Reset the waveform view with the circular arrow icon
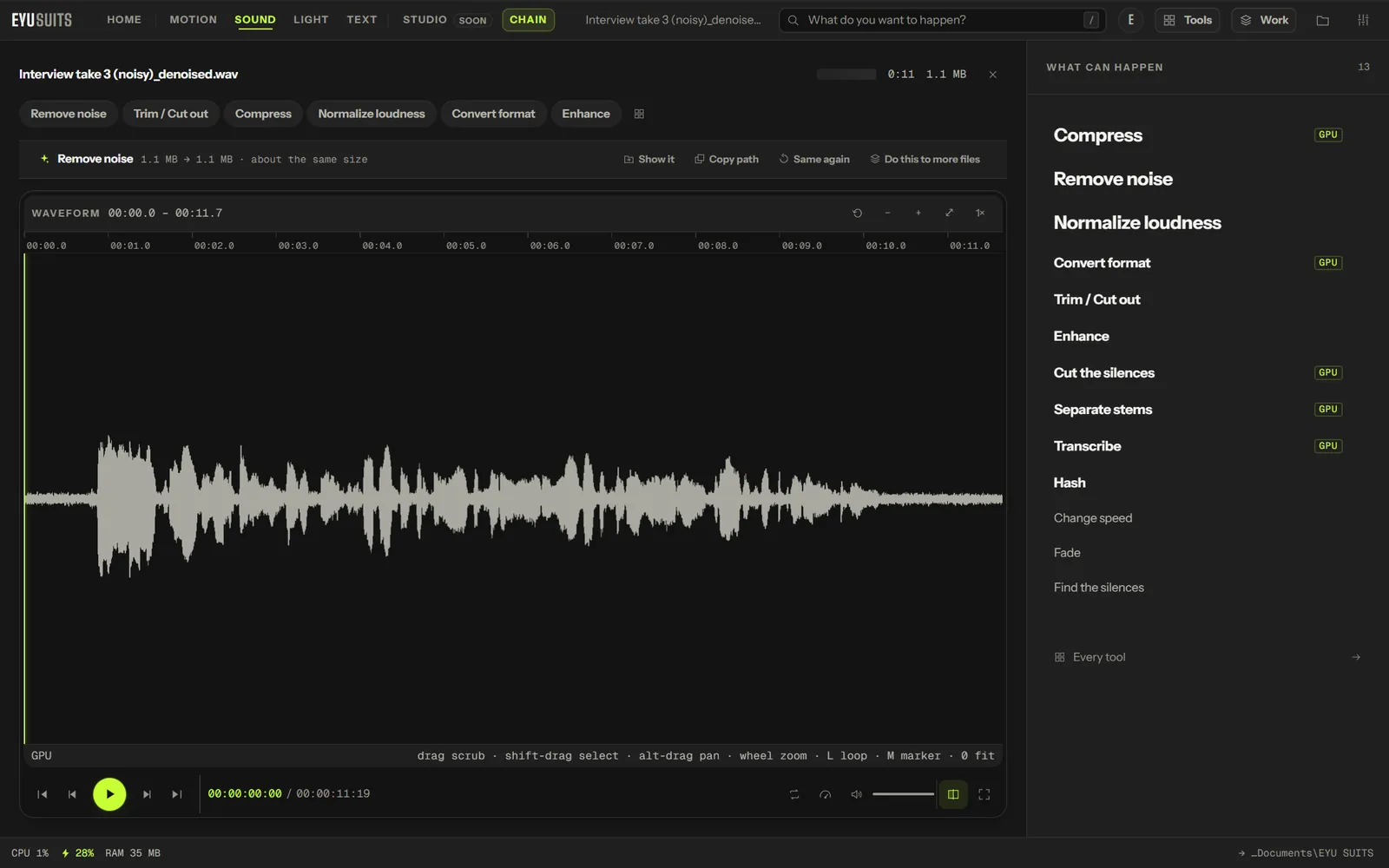Image resolution: width=1389 pixels, height=868 pixels. click(858, 213)
